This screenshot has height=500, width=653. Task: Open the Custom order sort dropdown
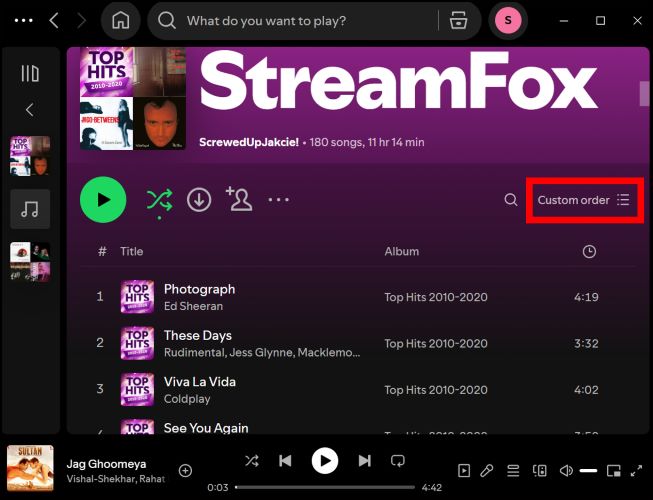tap(584, 200)
